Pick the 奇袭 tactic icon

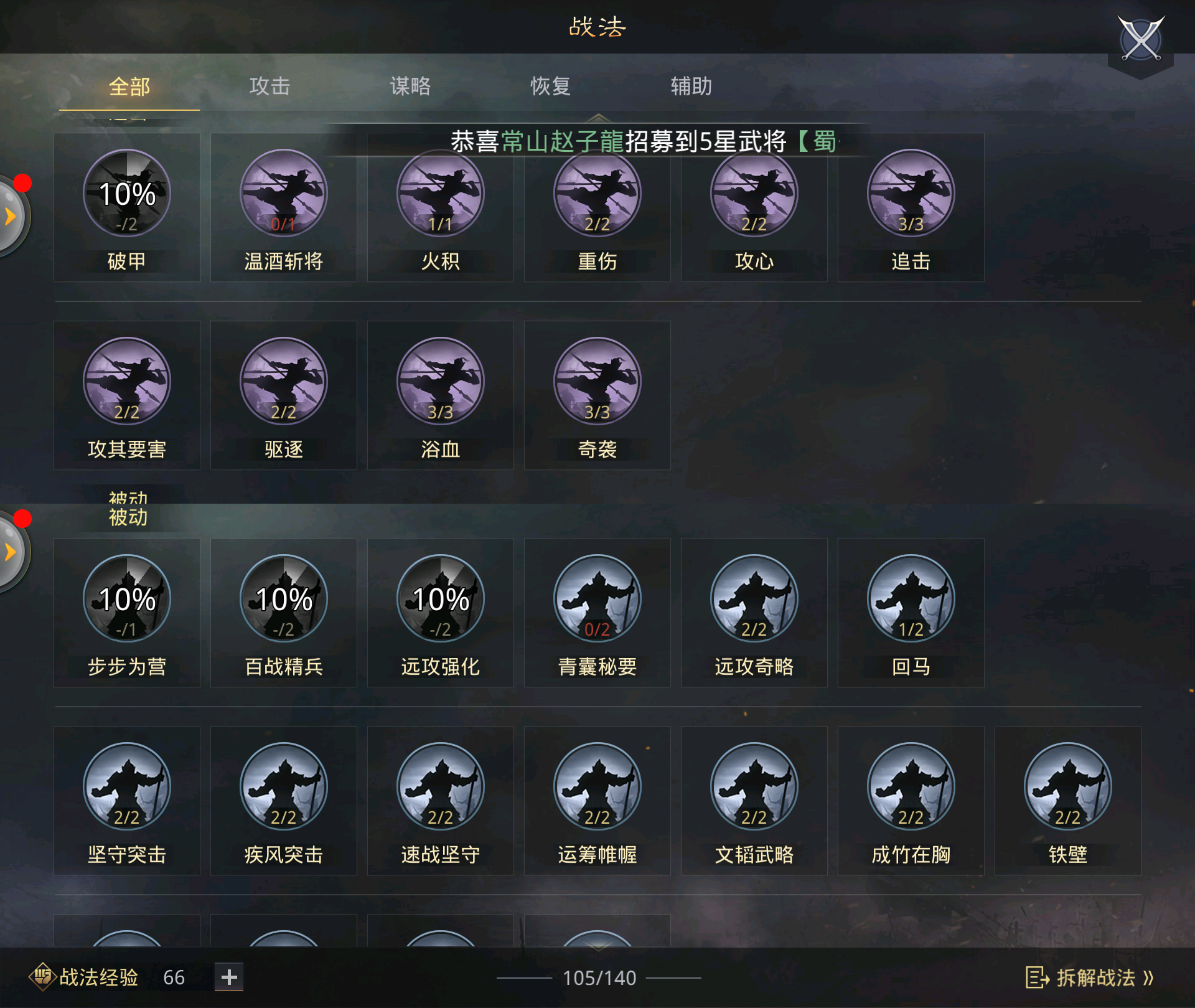coord(597,381)
